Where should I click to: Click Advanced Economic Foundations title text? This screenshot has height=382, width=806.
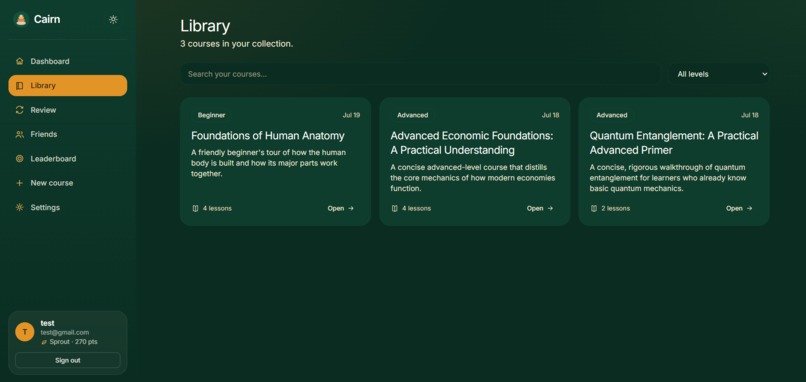(472, 143)
